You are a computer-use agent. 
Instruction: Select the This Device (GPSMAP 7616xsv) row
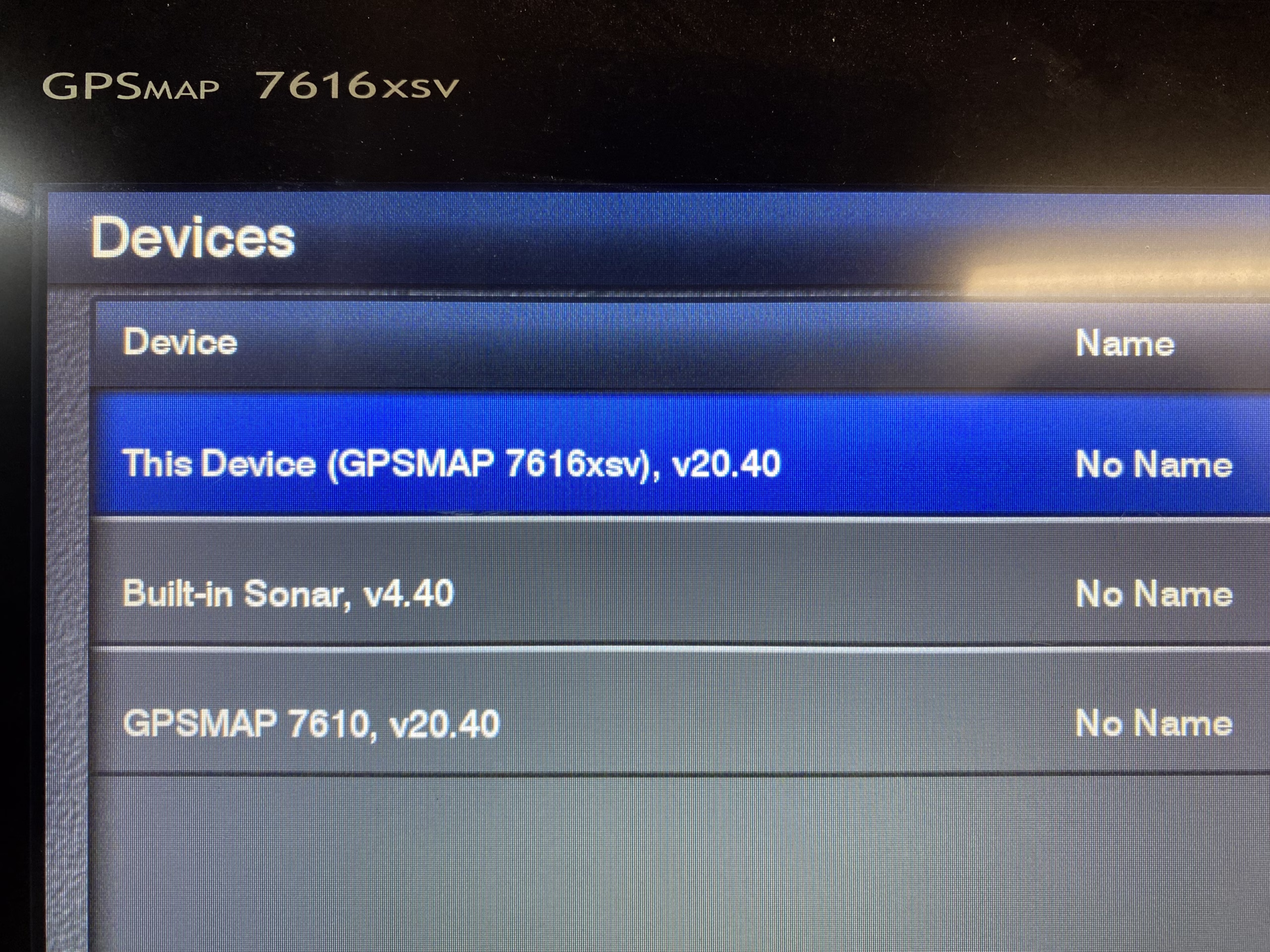(x=680, y=455)
